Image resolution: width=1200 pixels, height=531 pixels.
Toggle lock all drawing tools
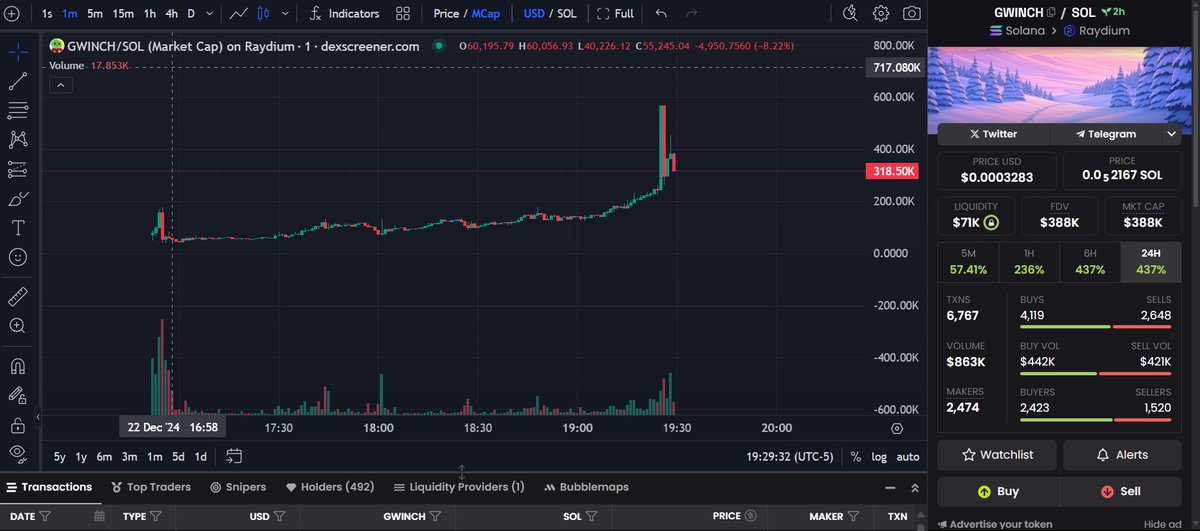[17, 424]
